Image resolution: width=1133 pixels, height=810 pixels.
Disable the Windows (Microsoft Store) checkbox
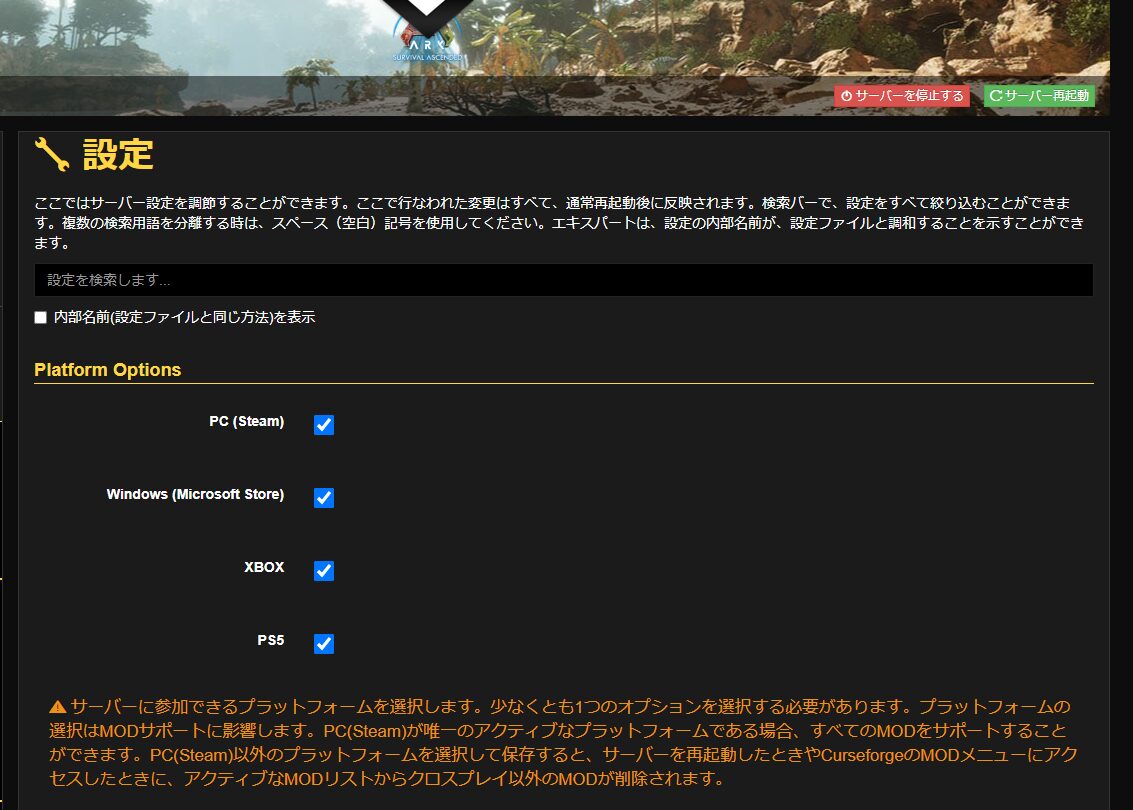pos(323,497)
